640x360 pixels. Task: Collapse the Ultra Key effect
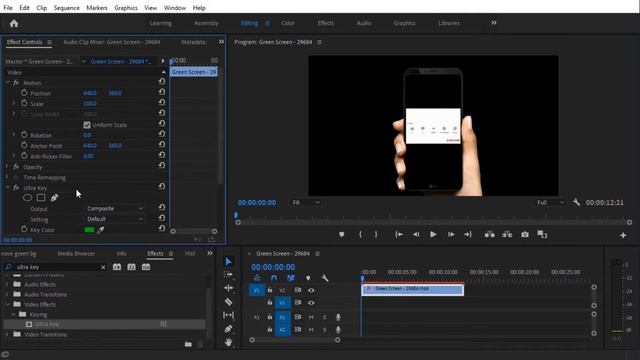(x=7, y=188)
